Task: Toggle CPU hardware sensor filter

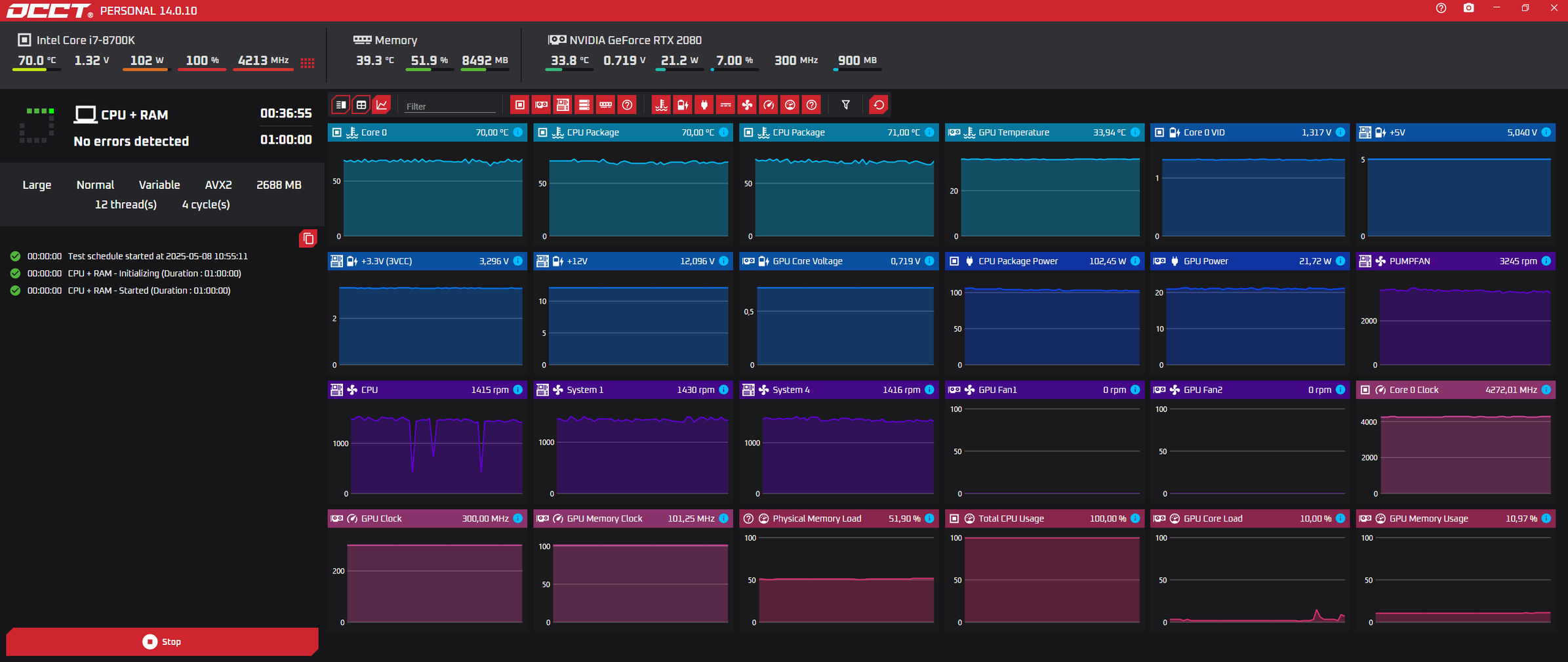Action: [x=519, y=105]
